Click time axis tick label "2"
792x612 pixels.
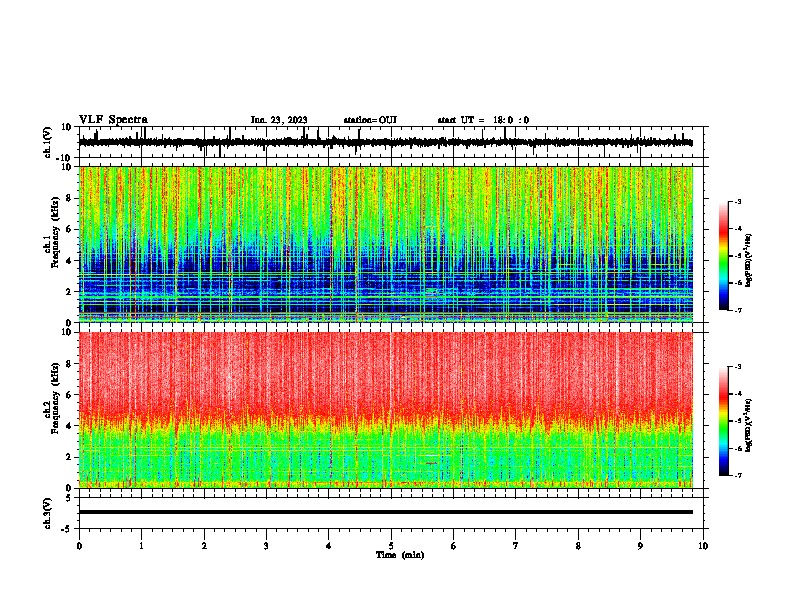click(x=204, y=546)
